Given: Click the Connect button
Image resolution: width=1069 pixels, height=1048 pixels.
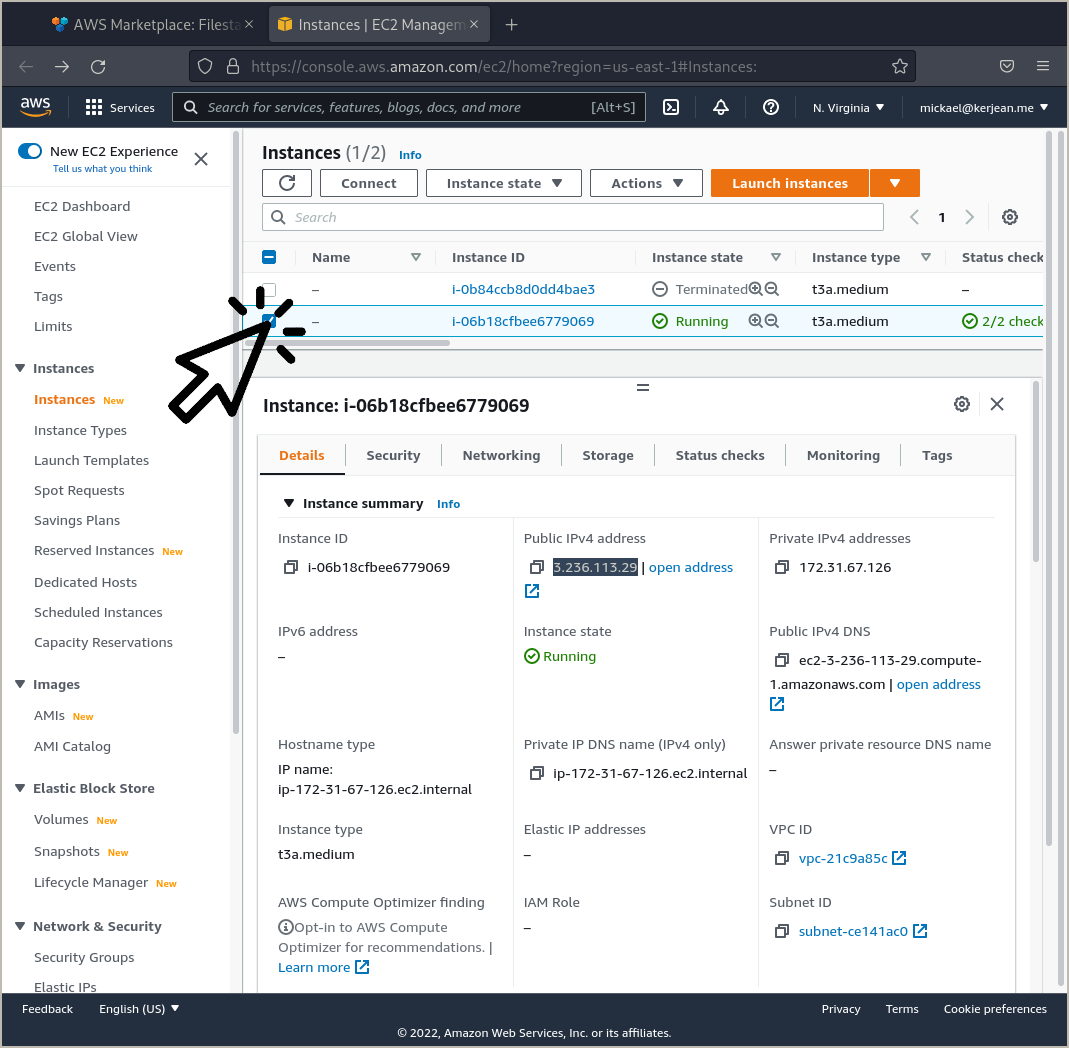Looking at the screenshot, I should click(369, 183).
